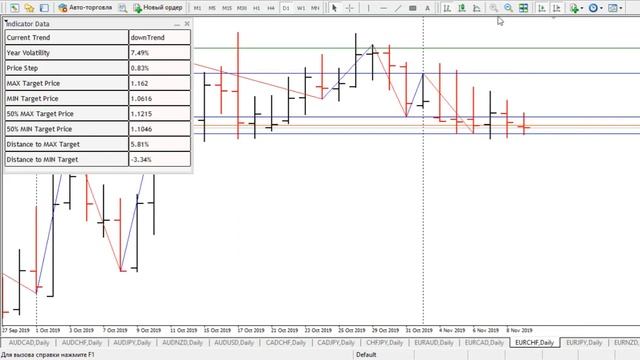Image resolution: width=640 pixels, height=360 pixels.
Task: Click the Default profile in status bar
Action: 366,355
